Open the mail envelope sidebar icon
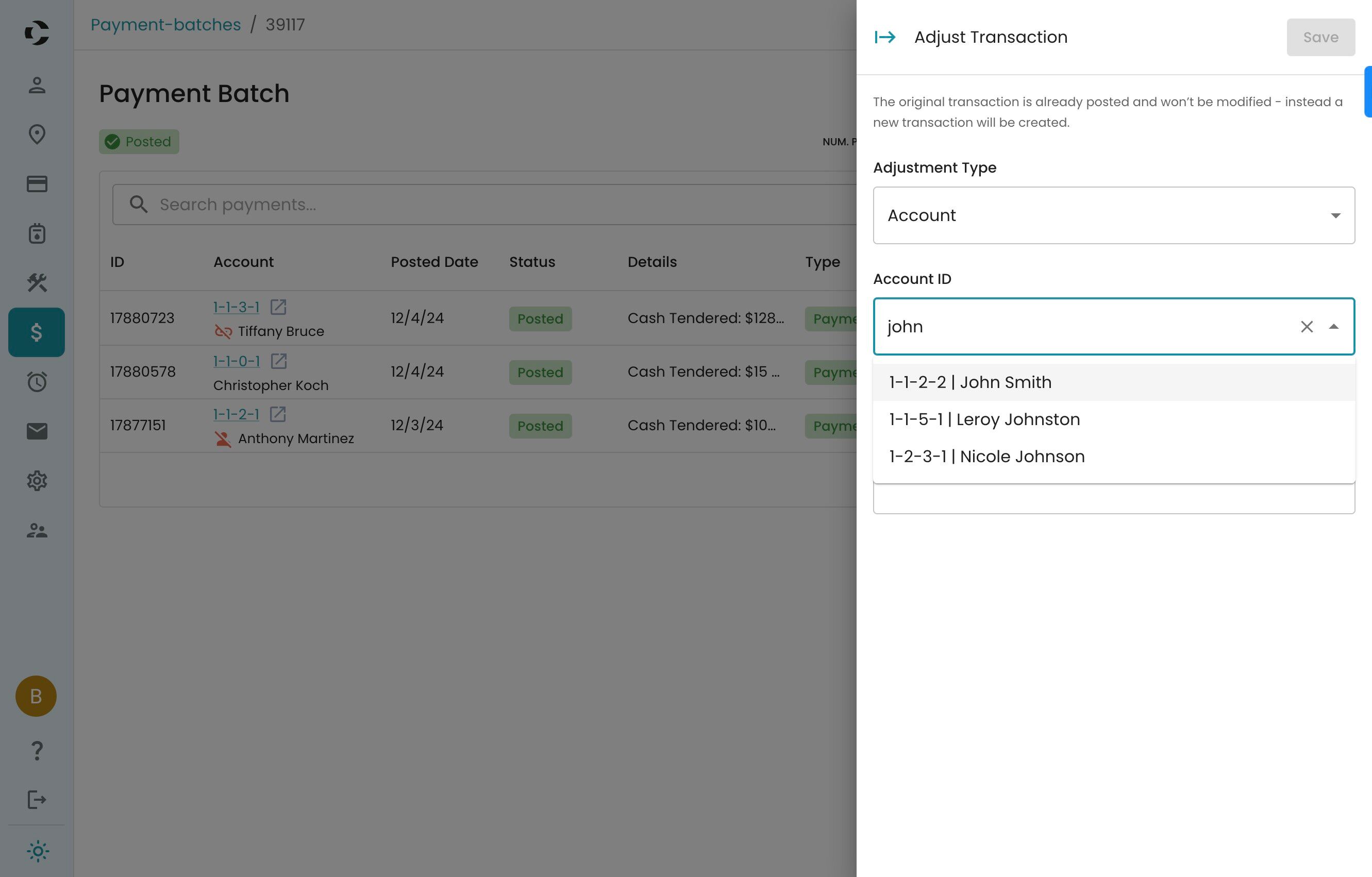The height and width of the screenshot is (877, 1372). (x=37, y=431)
